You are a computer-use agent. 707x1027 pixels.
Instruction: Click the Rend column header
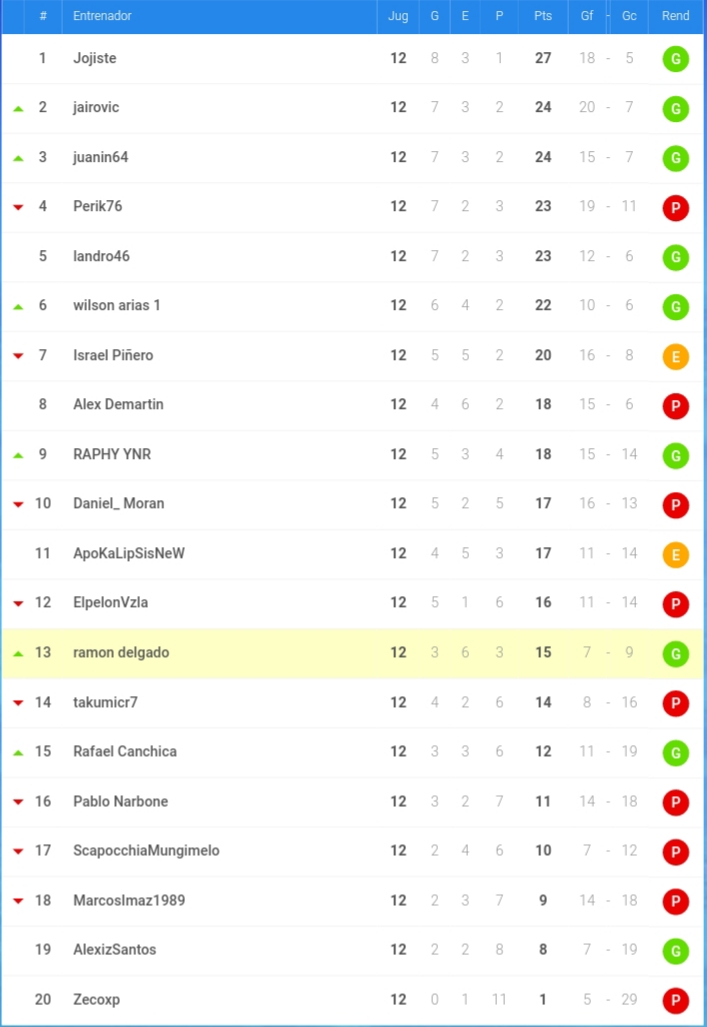[x=676, y=16]
